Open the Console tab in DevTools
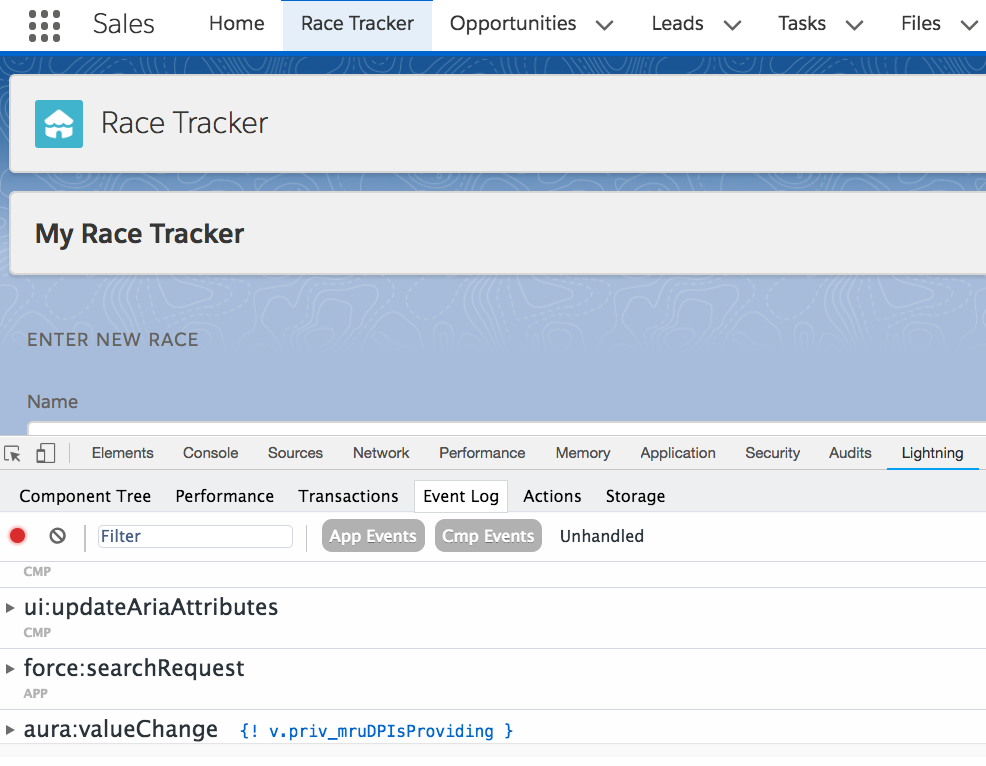986x766 pixels. tap(210, 453)
